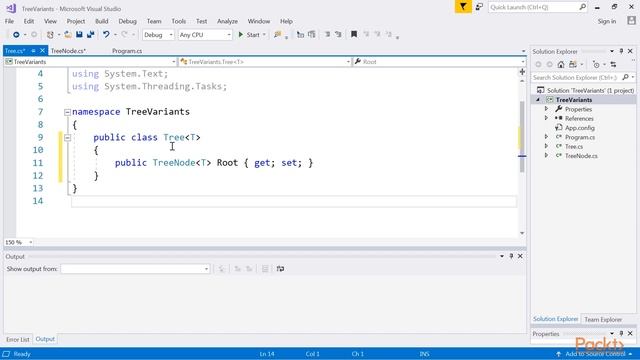Click the Pending Changes Filter clock icon
Viewport: 640px width, 360px height.
(x=596, y=64)
